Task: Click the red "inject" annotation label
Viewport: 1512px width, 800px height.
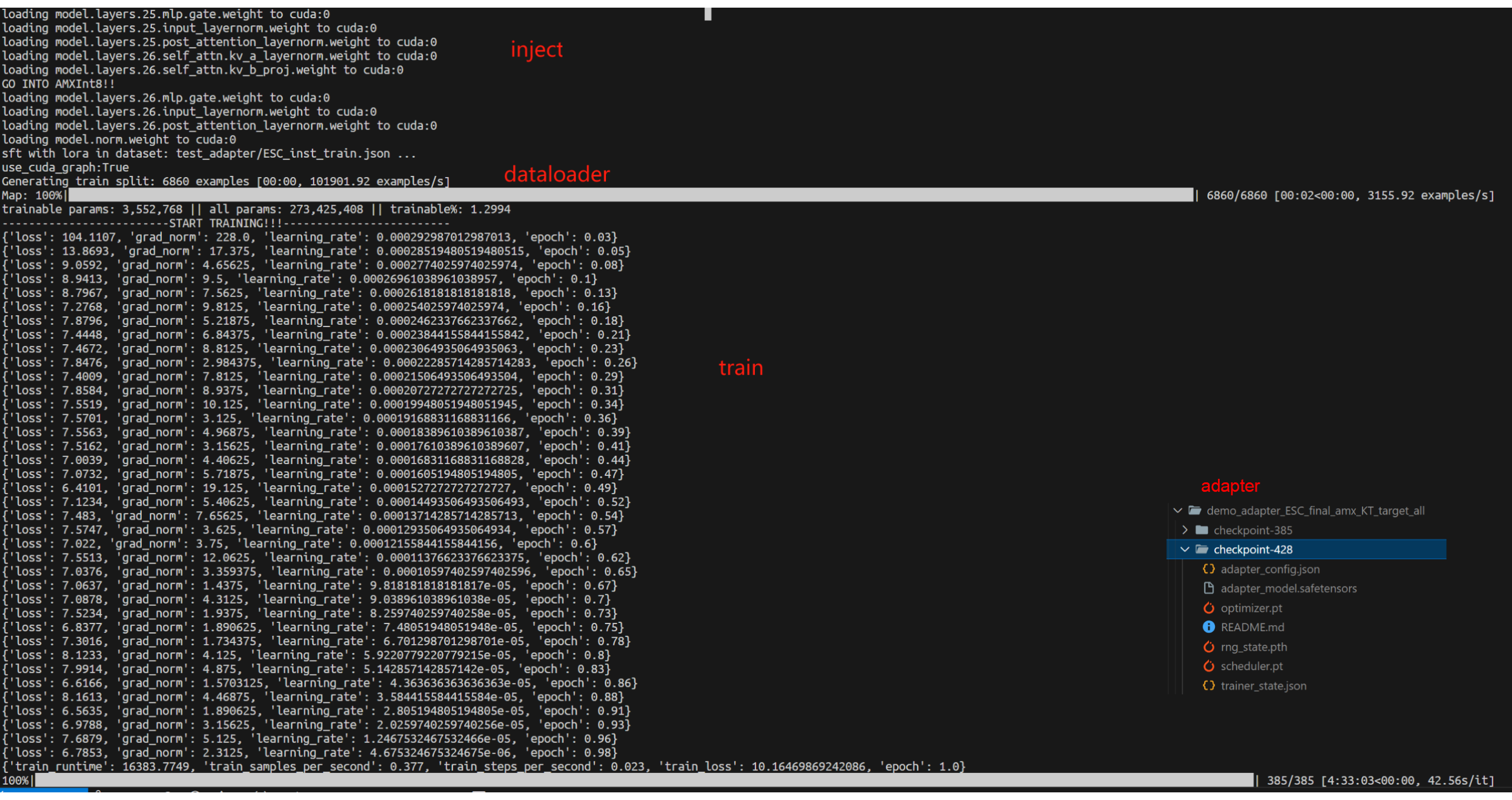Action: point(536,49)
